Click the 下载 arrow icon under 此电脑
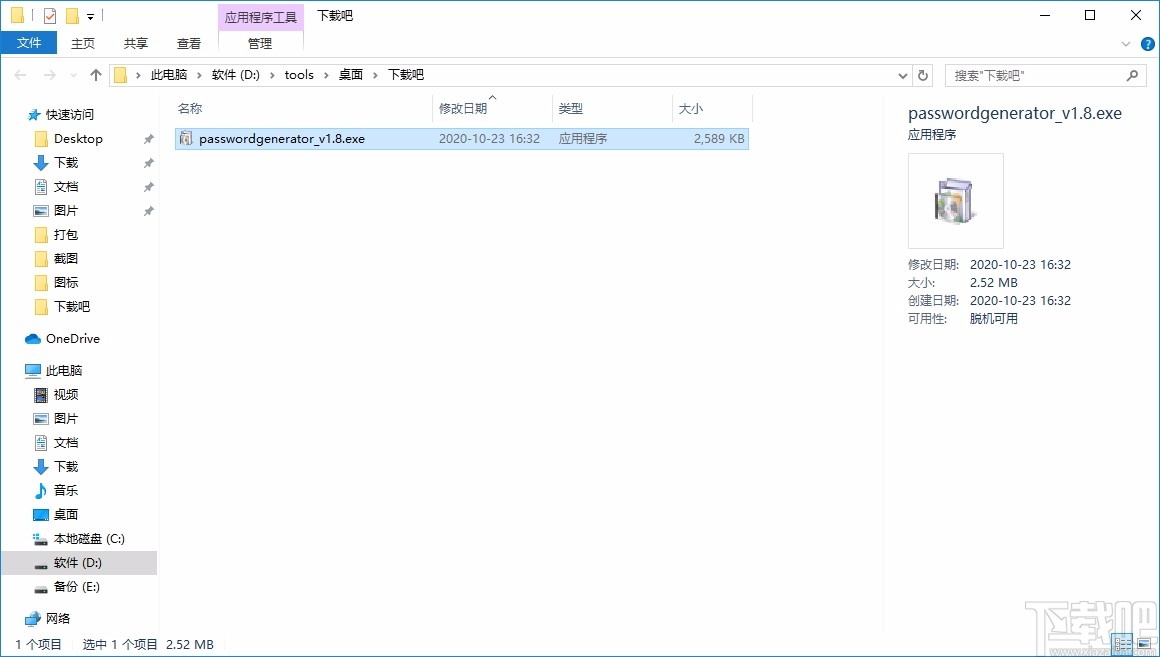 [41, 467]
